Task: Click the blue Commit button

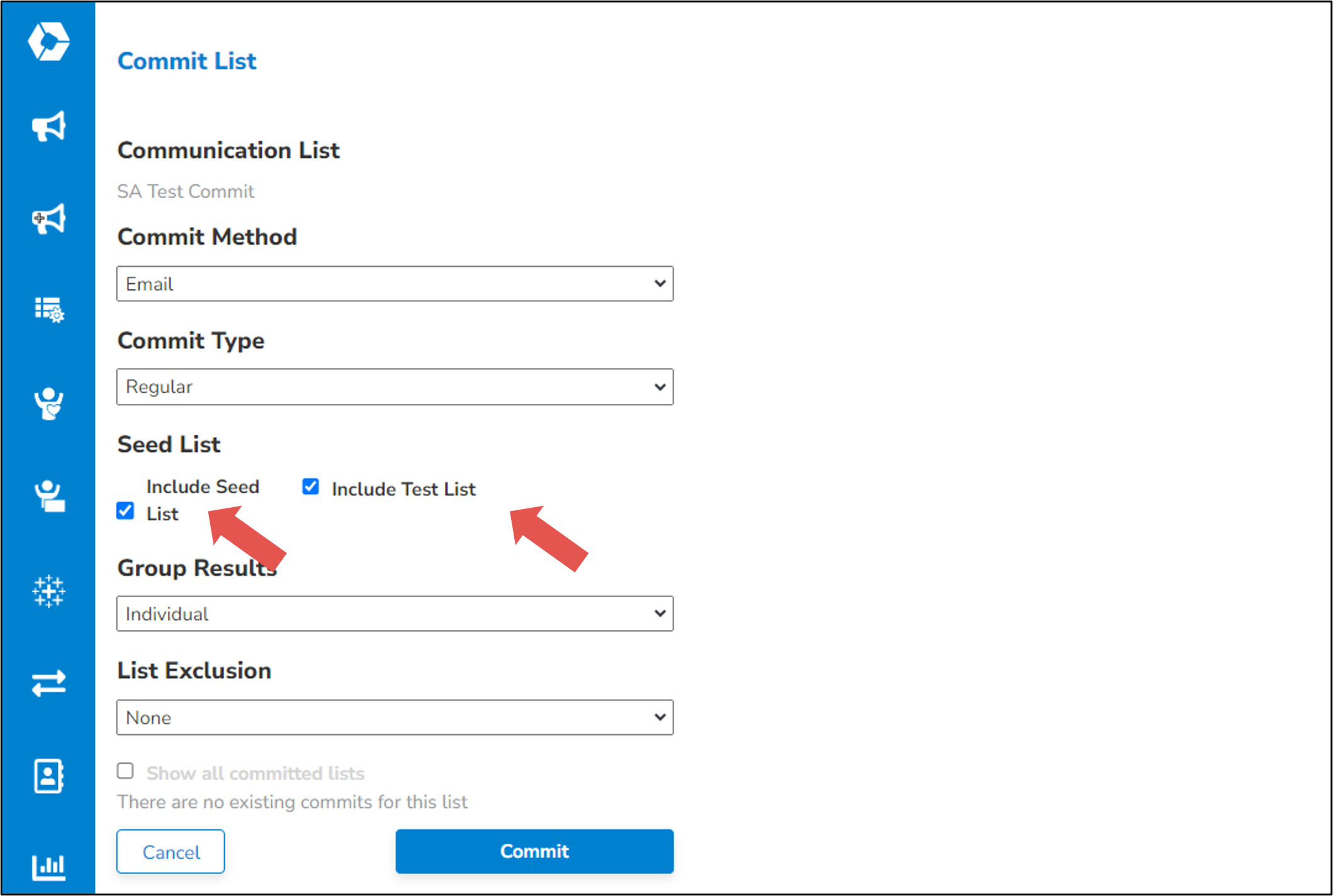Action: click(534, 851)
